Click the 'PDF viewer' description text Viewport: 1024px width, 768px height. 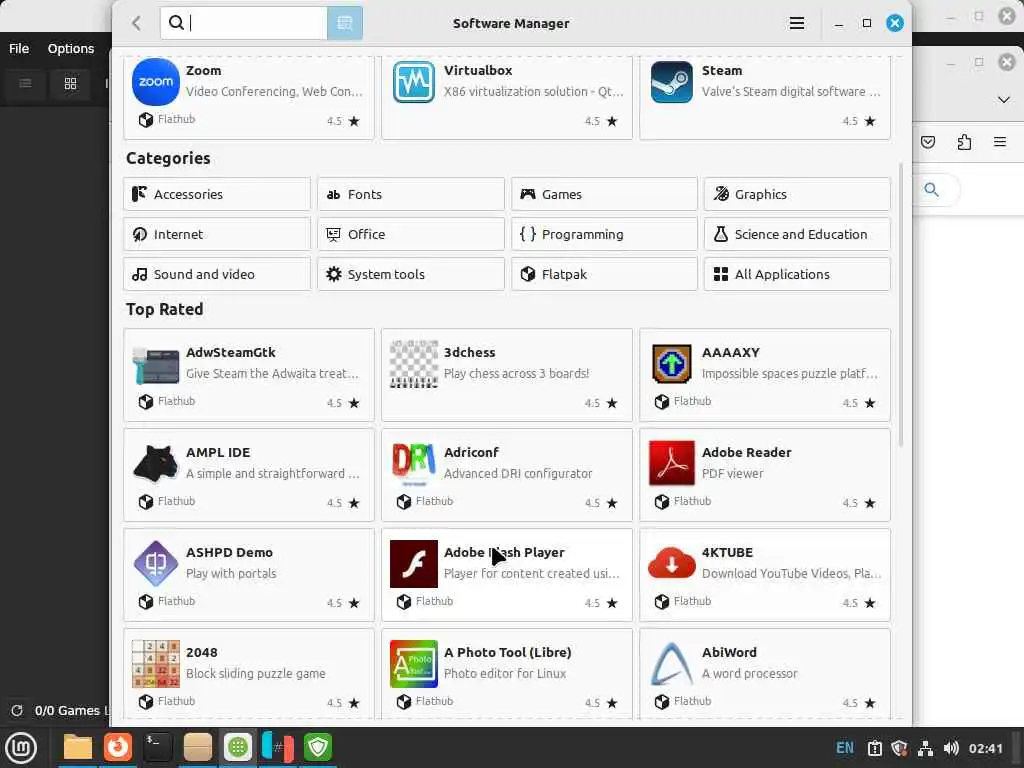tap(732, 473)
